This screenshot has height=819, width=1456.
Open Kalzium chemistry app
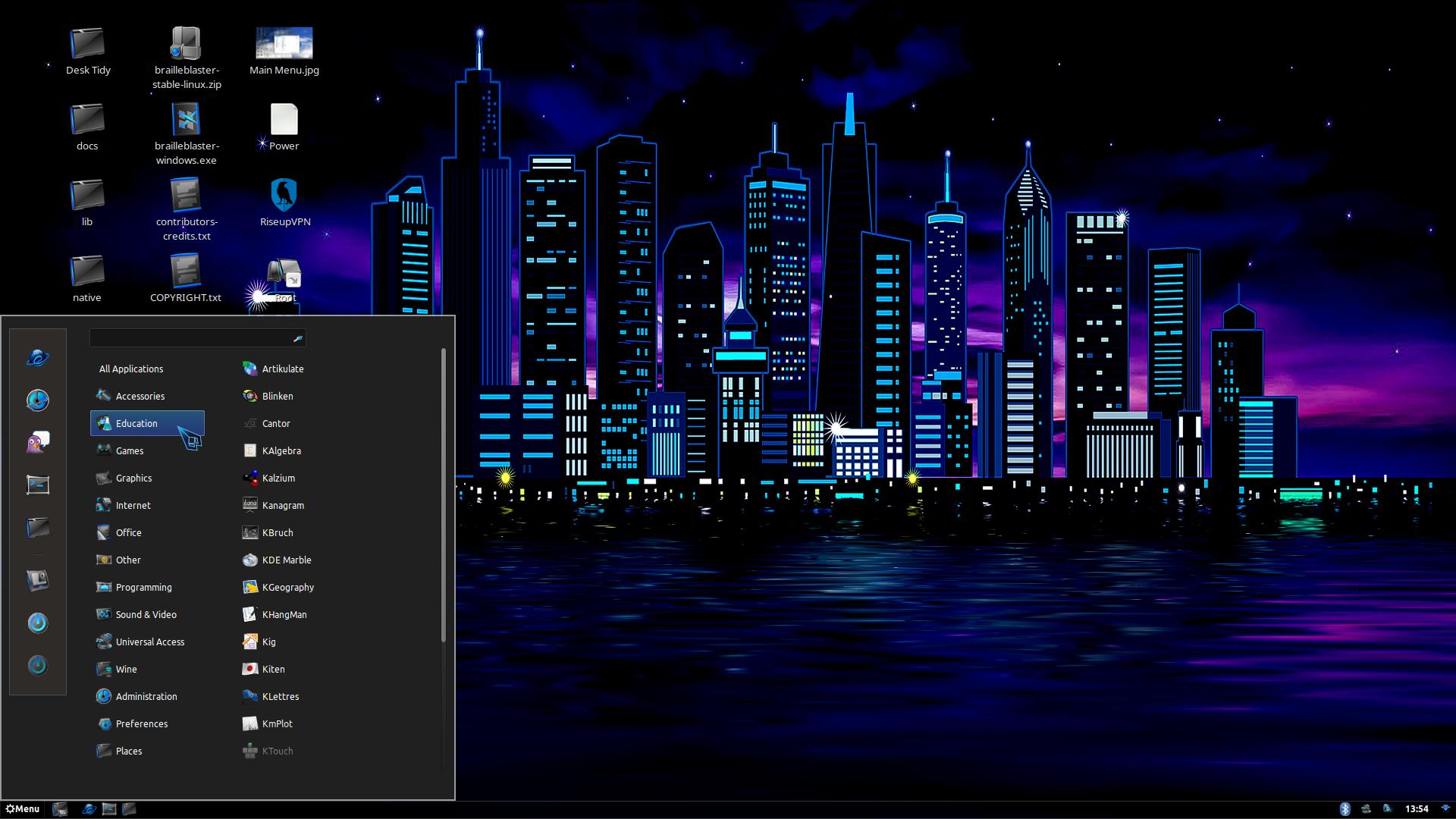pyautogui.click(x=278, y=477)
